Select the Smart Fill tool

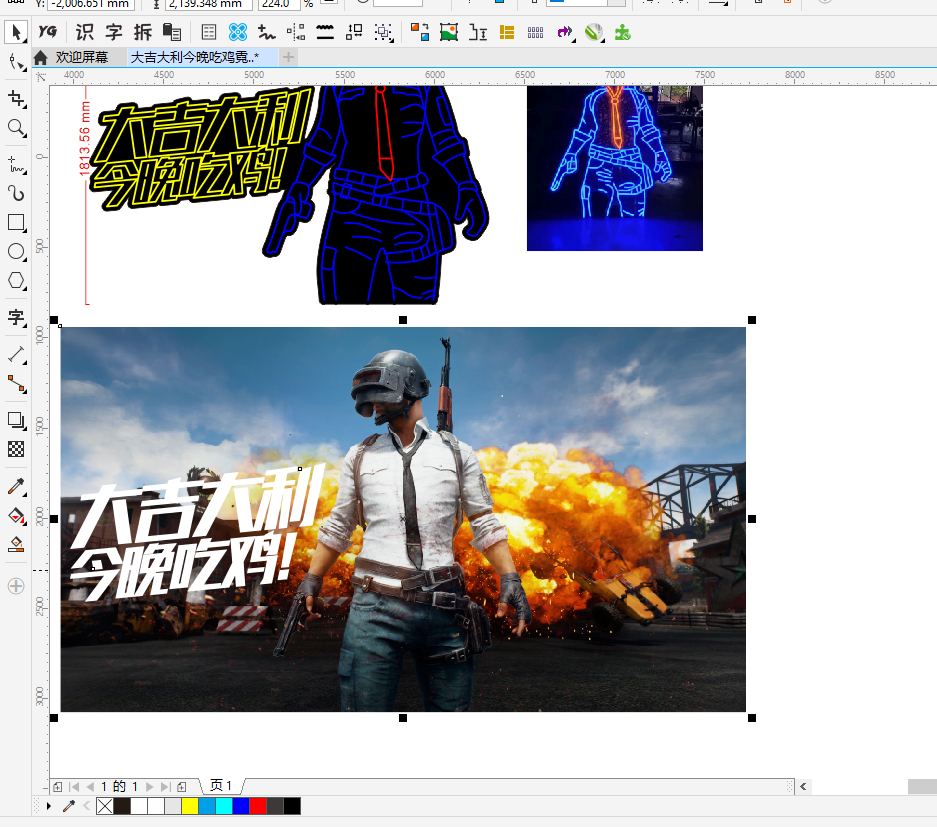[x=16, y=544]
